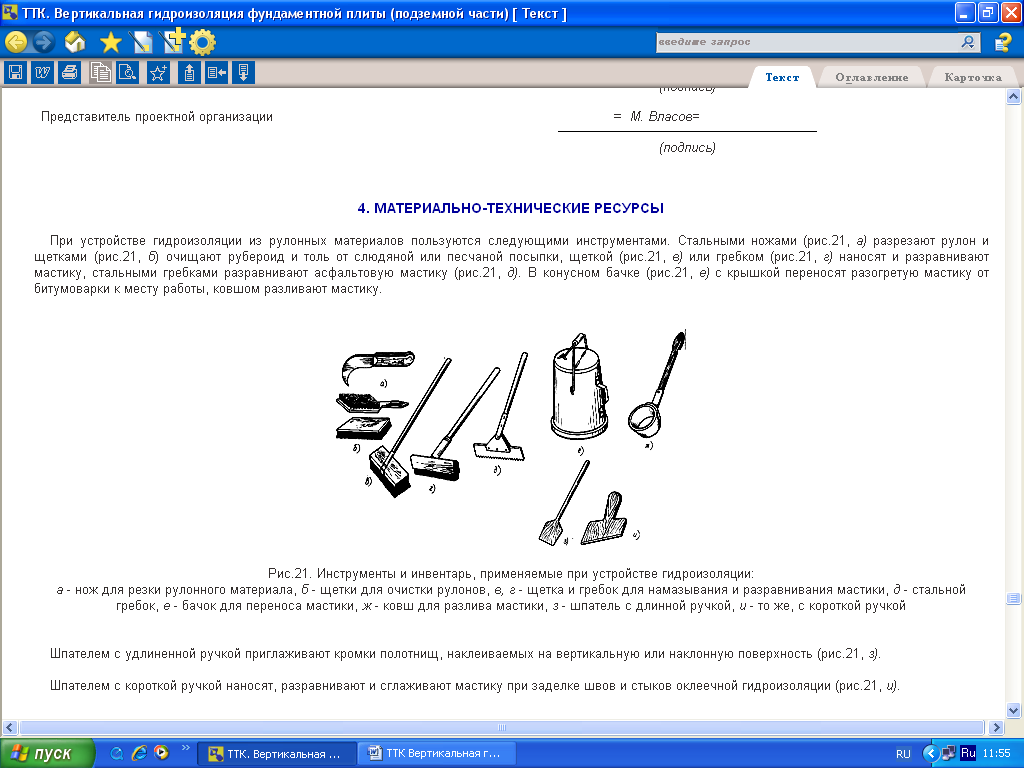
Task: Save the document with the floppy disk icon
Action: (16, 72)
